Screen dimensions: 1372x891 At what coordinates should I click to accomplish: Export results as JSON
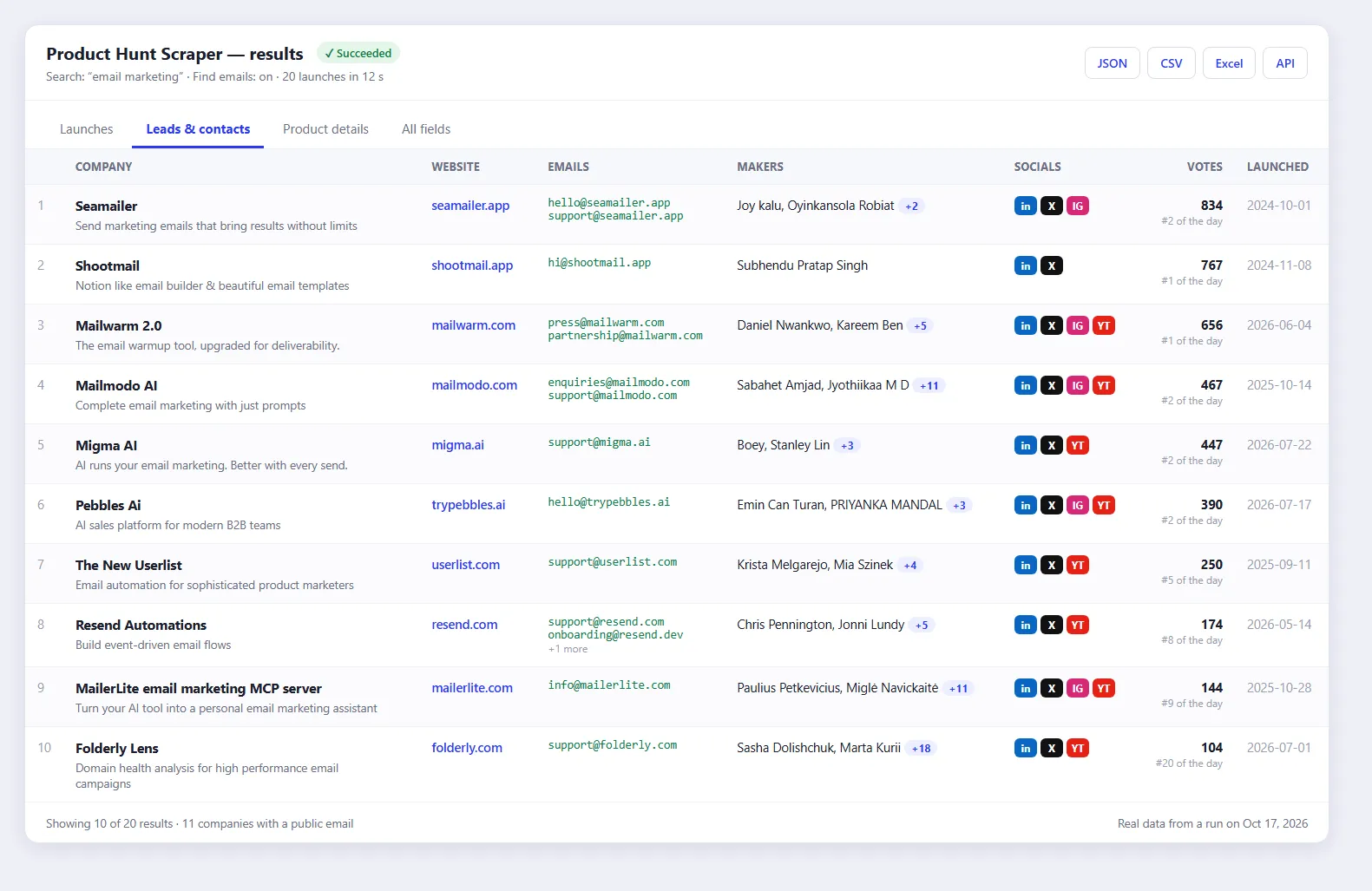1112,63
